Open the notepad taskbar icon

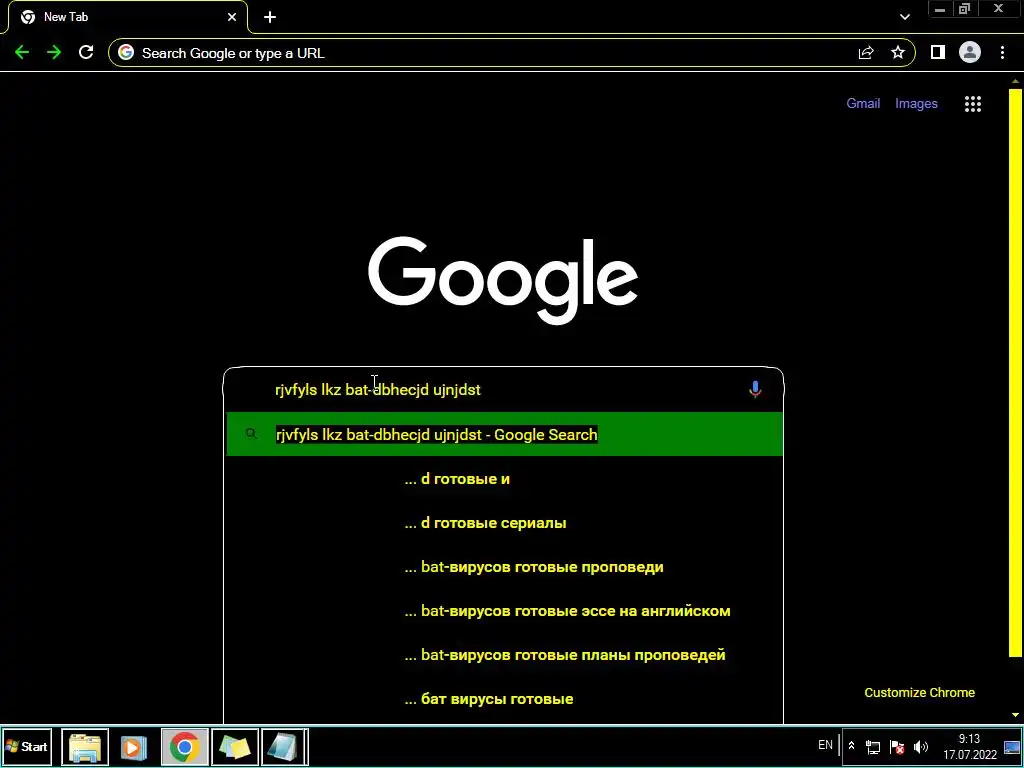point(284,746)
